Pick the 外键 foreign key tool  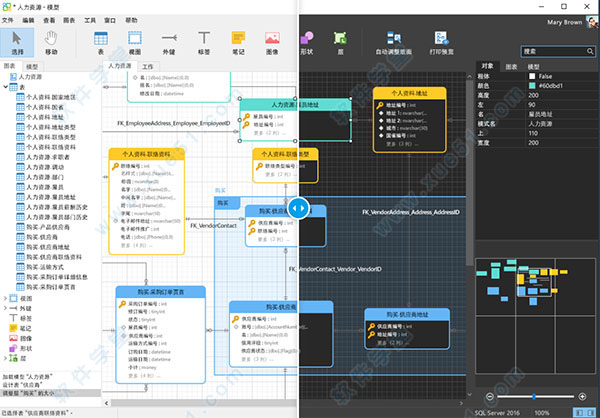pyautogui.click(x=168, y=41)
